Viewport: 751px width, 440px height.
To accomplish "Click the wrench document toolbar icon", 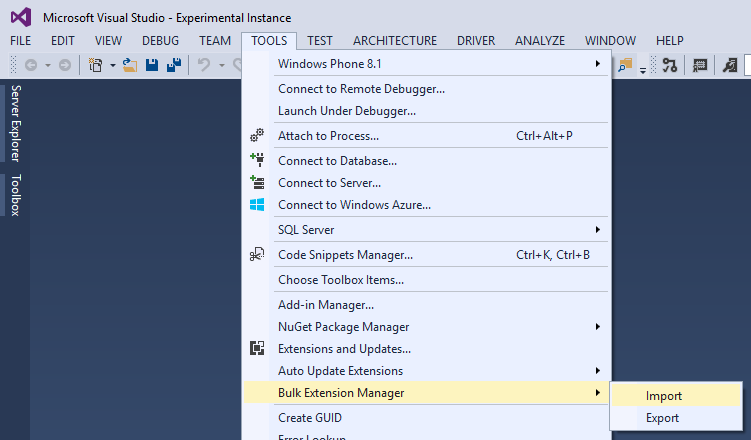I will (x=730, y=65).
